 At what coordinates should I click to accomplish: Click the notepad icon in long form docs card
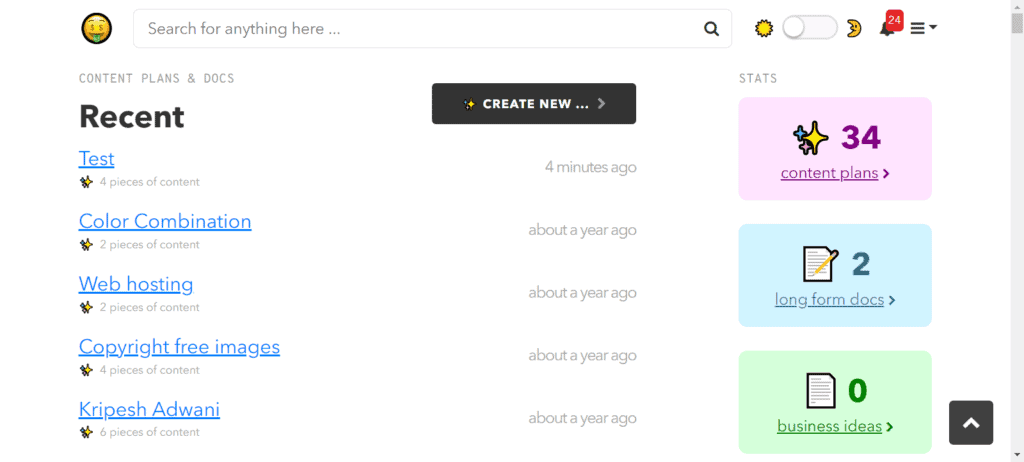[x=820, y=264]
